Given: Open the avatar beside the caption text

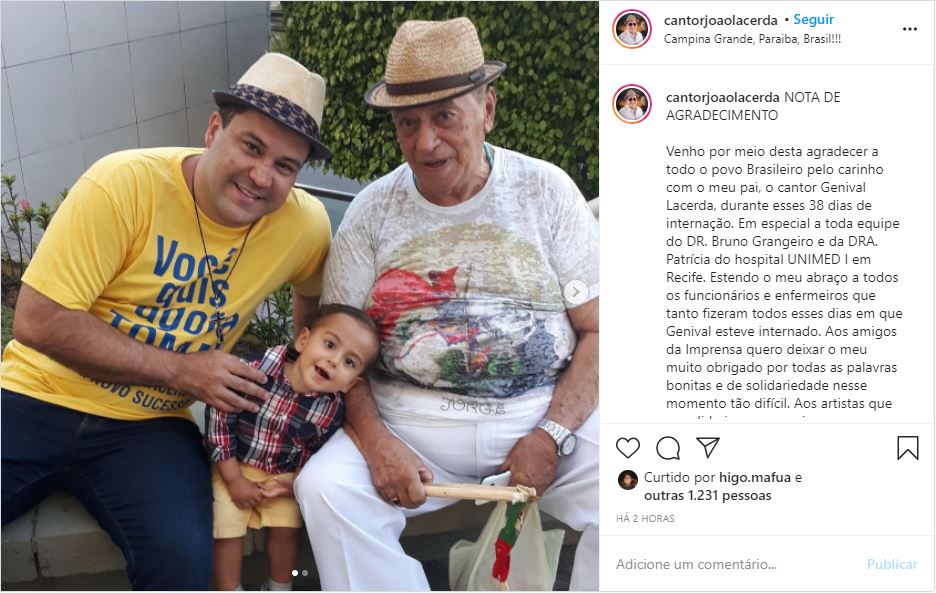Looking at the screenshot, I should point(632,104).
